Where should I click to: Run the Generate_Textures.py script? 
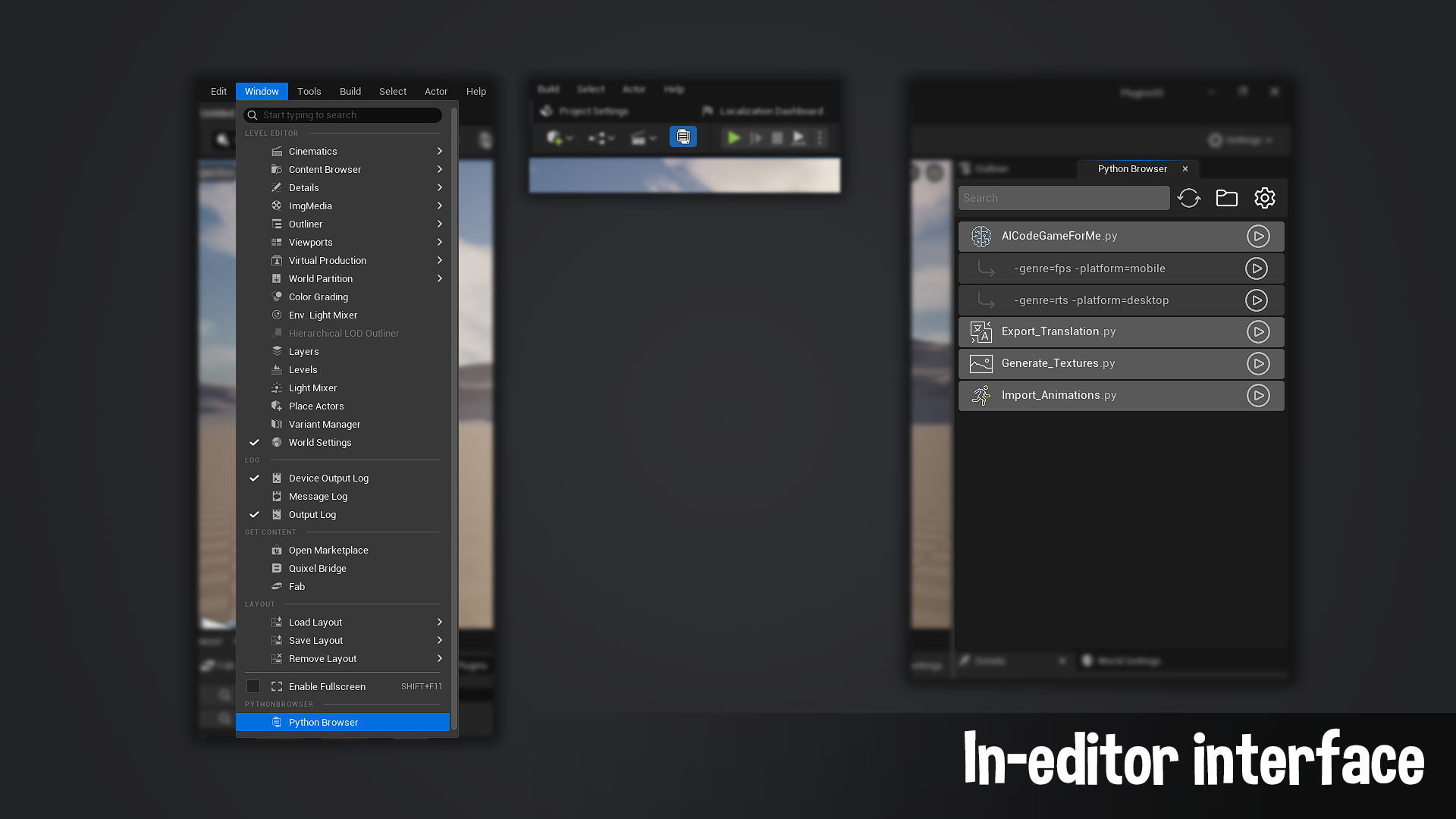[x=1257, y=364]
